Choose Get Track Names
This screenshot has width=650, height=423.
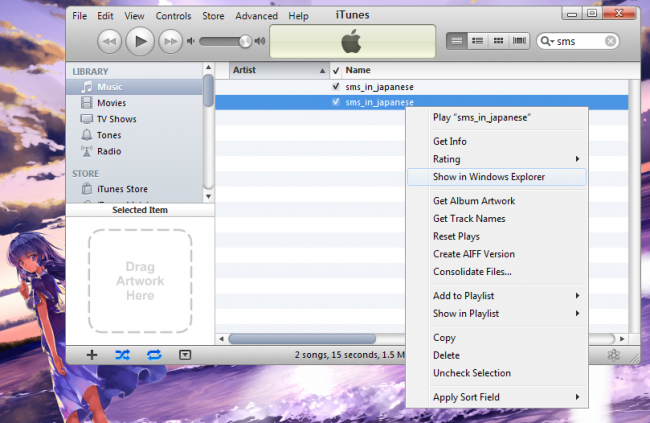497,219
